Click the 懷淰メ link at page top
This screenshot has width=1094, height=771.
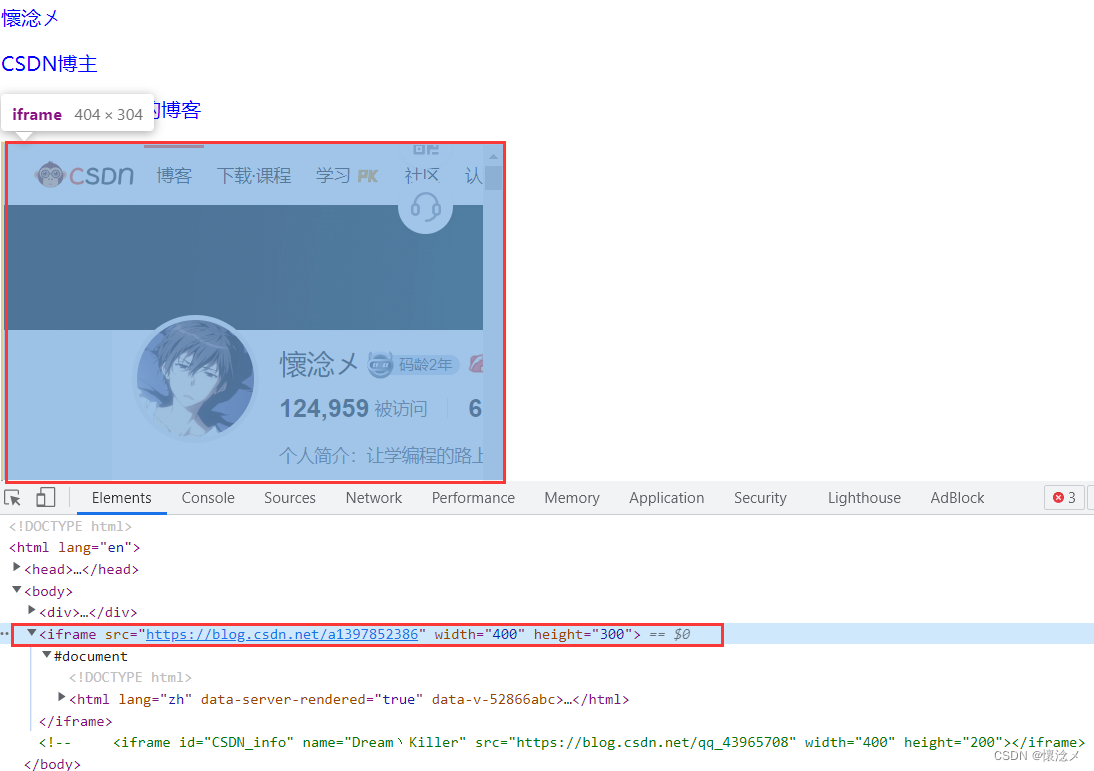coord(30,17)
